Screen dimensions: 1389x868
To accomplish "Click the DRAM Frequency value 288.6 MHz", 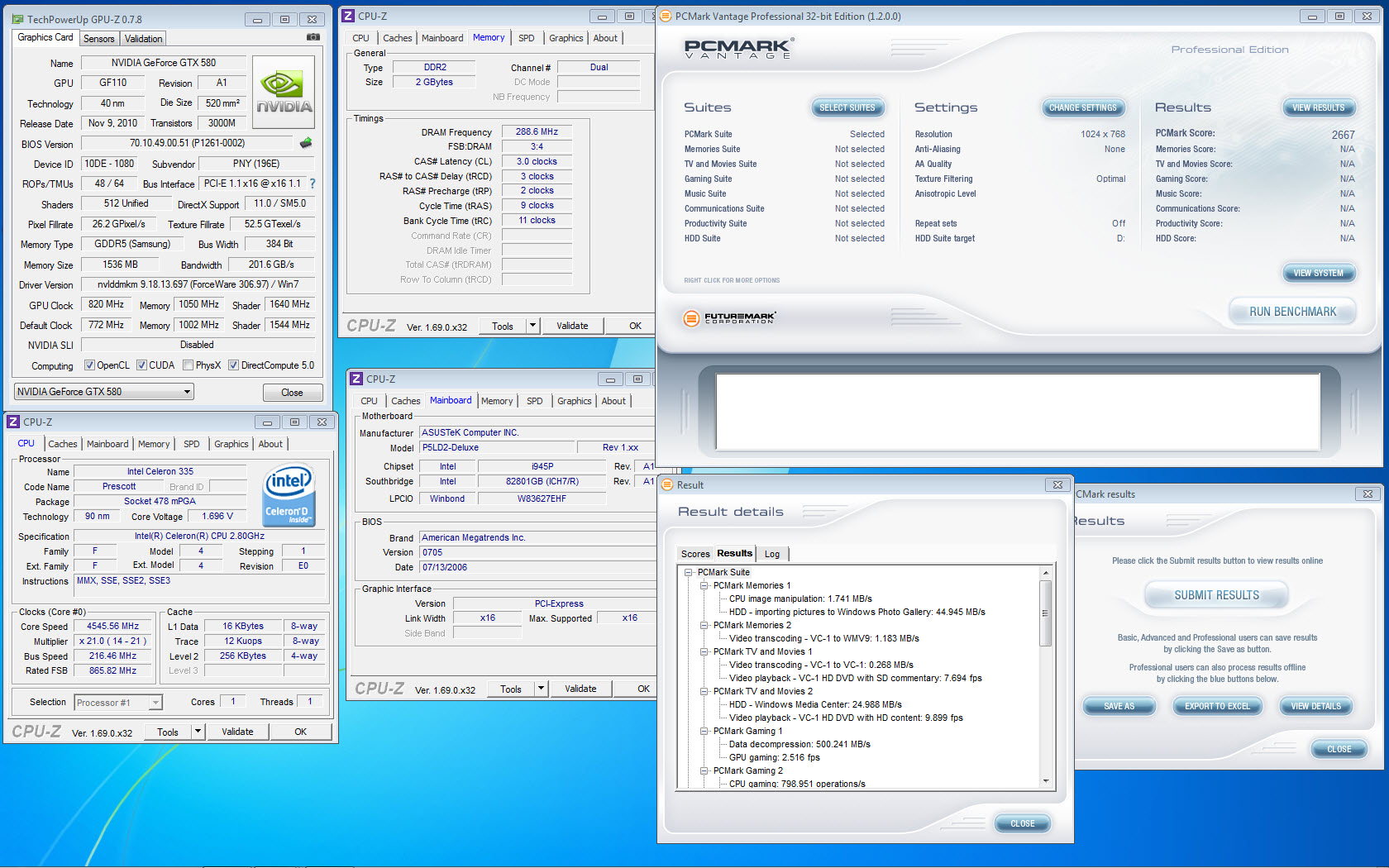I will (x=537, y=131).
